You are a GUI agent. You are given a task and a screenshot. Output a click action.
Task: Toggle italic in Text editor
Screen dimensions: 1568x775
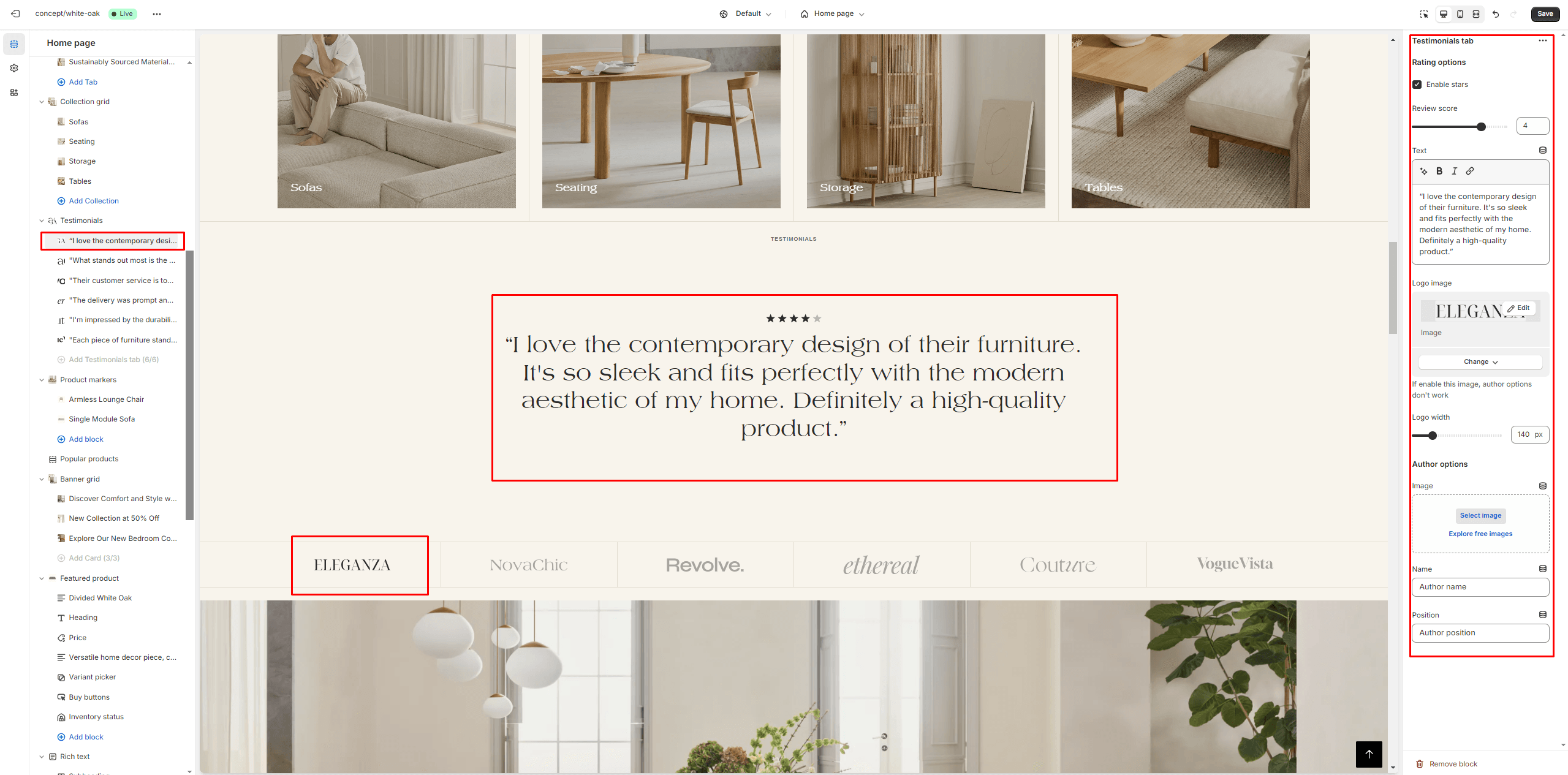coord(1454,171)
